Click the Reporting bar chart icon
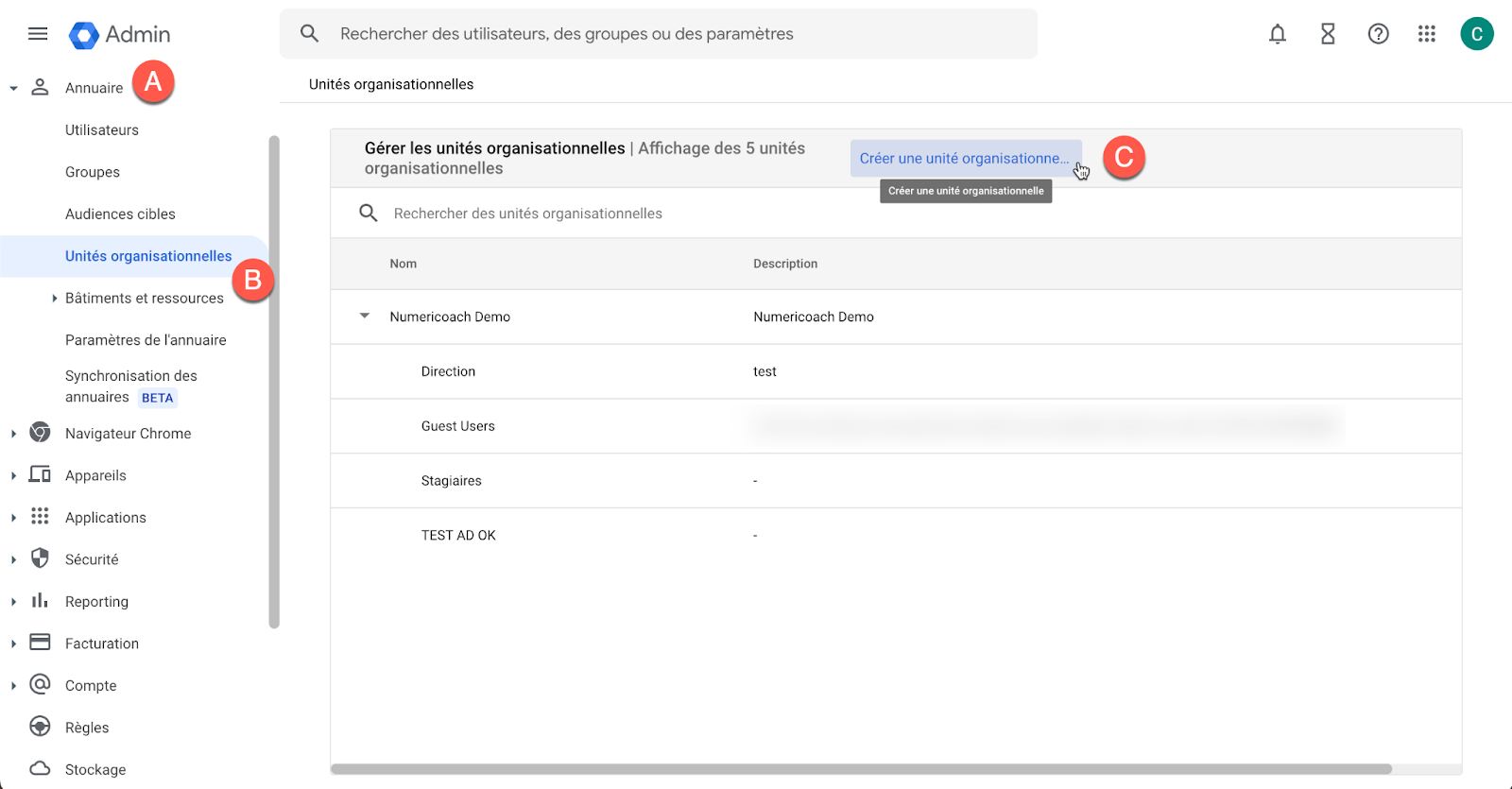Screen dimensions: 1512x789 [40, 600]
